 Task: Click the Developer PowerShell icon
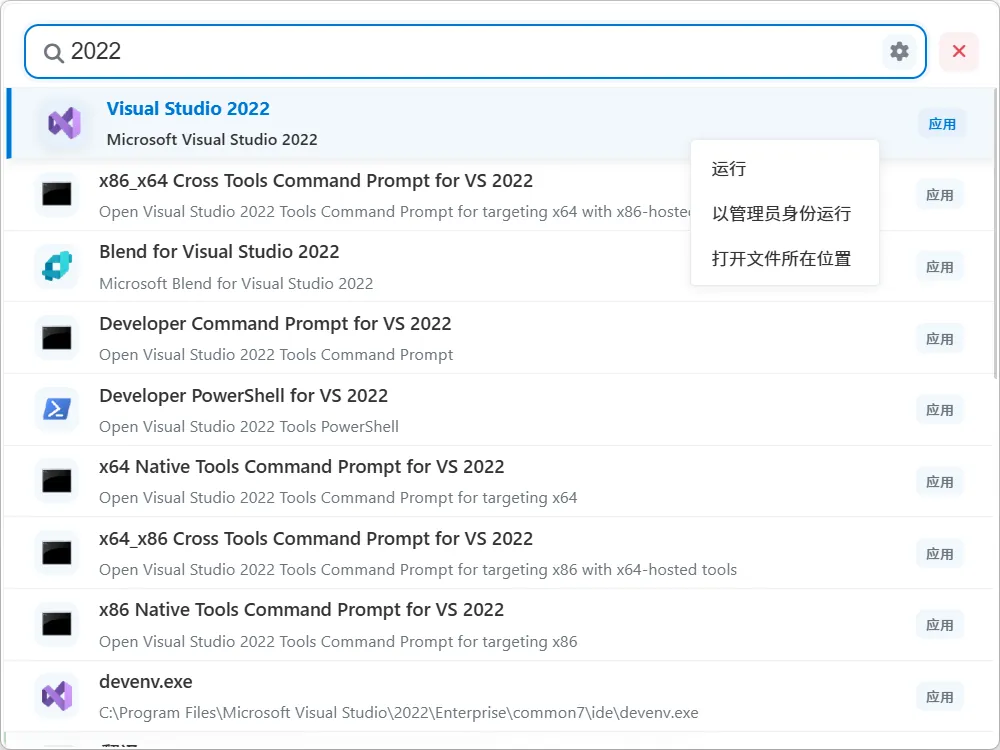click(57, 409)
